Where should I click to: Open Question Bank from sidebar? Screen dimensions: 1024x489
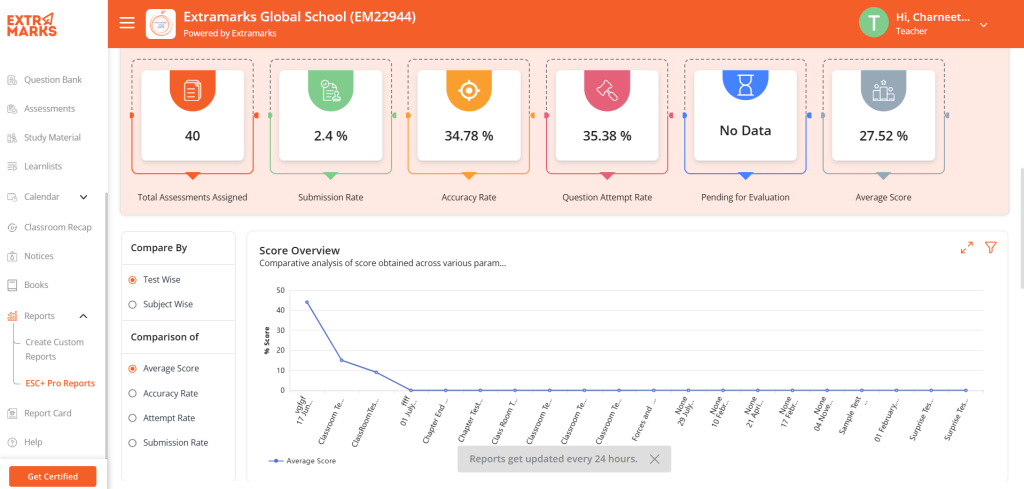pyautogui.click(x=53, y=80)
